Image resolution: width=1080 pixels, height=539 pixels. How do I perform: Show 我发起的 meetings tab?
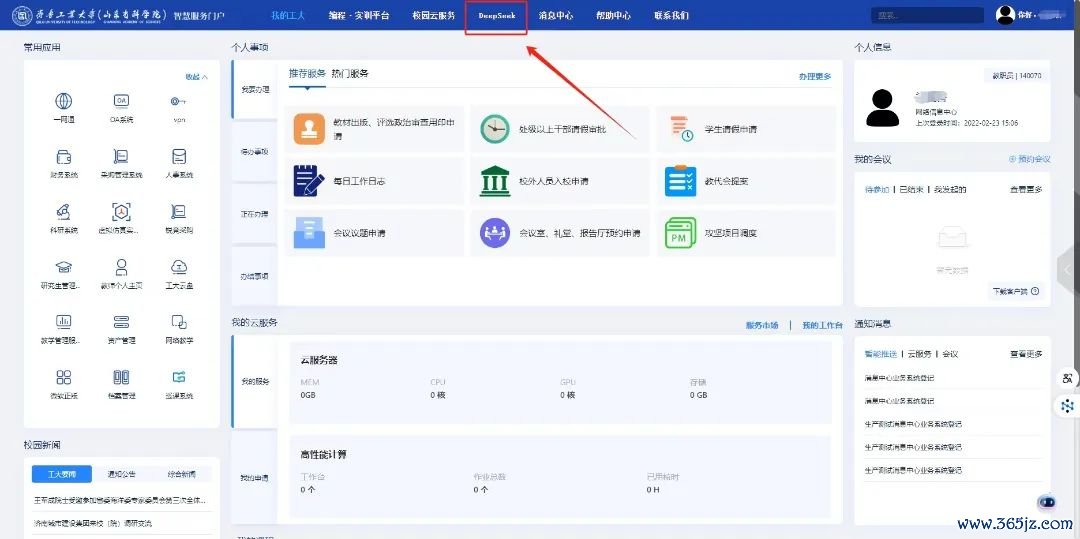pos(950,189)
